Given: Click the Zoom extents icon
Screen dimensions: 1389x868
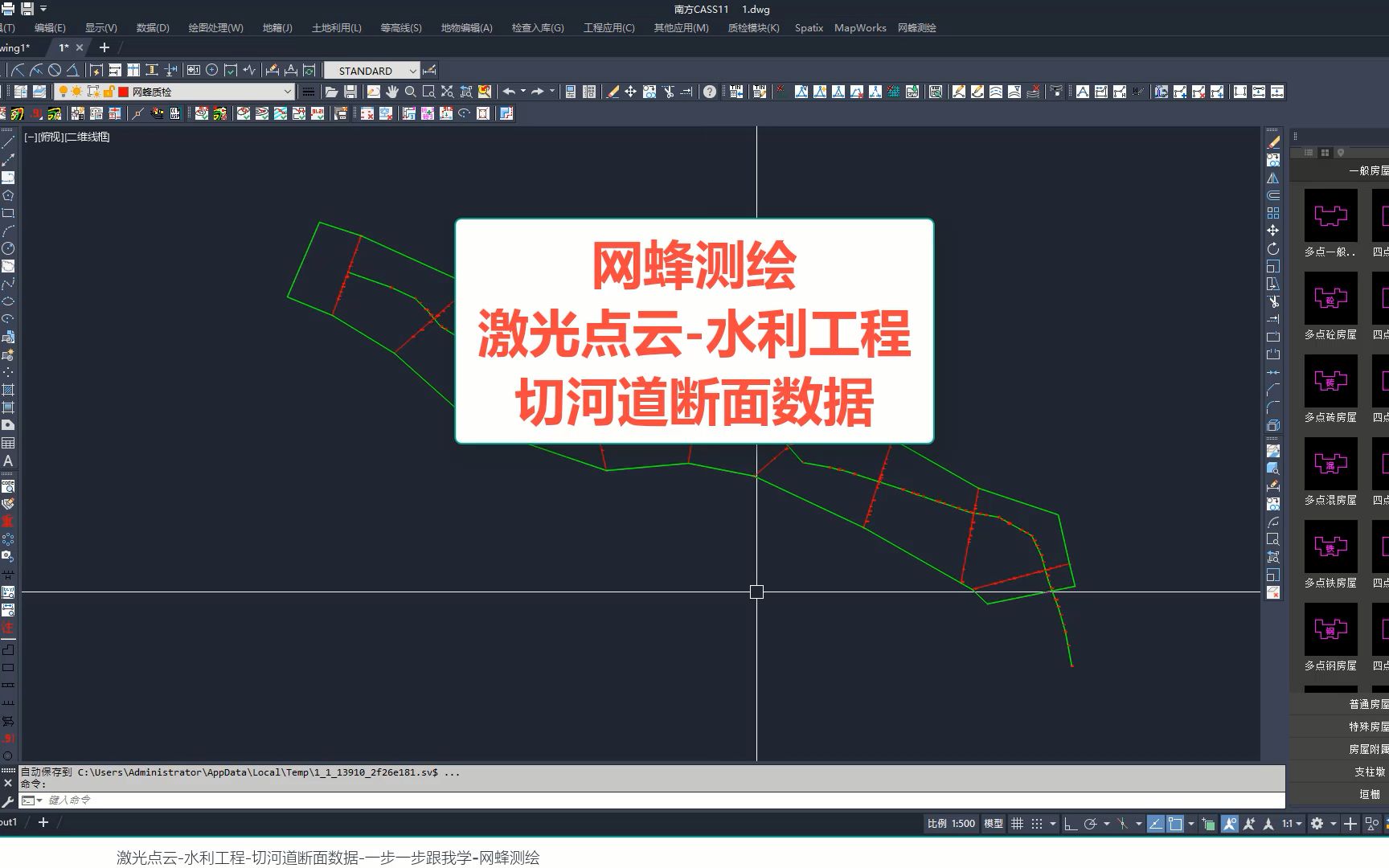Looking at the screenshot, I should point(447,92).
